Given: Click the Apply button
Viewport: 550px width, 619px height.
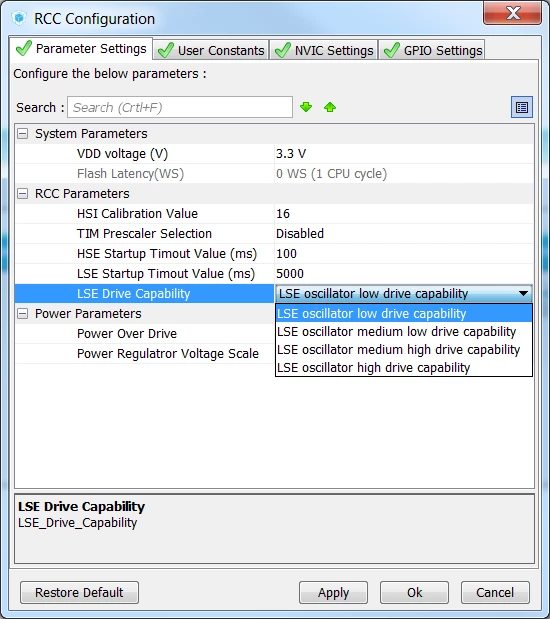Looking at the screenshot, I should tap(333, 592).
